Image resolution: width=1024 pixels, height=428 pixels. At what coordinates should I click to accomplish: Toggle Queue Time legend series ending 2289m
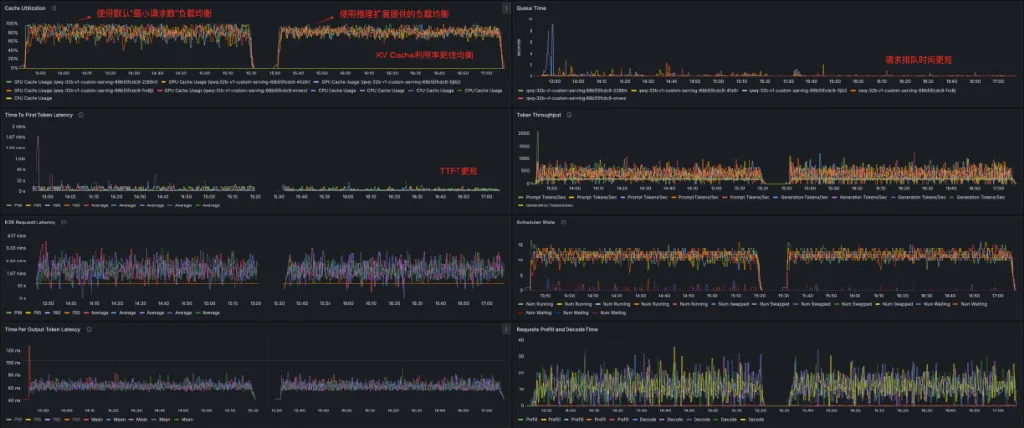pos(571,90)
